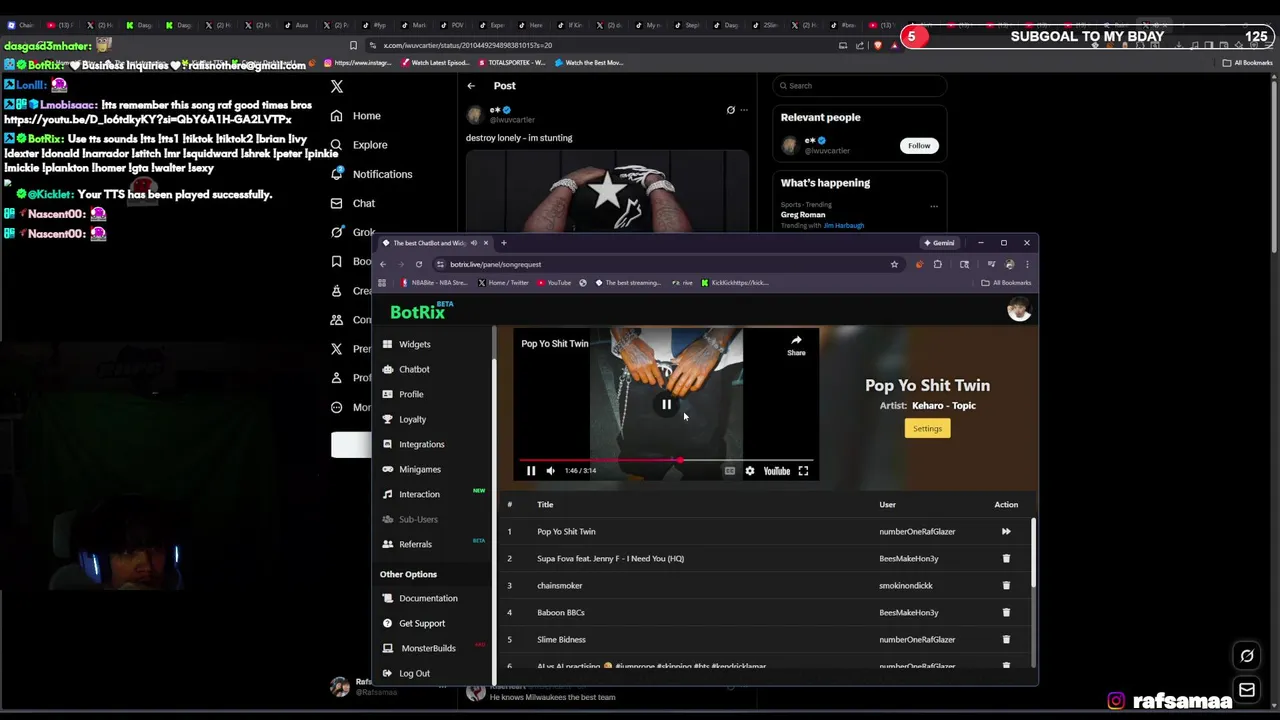
Task: Open YouTube player settings gear
Action: pyautogui.click(x=750, y=471)
